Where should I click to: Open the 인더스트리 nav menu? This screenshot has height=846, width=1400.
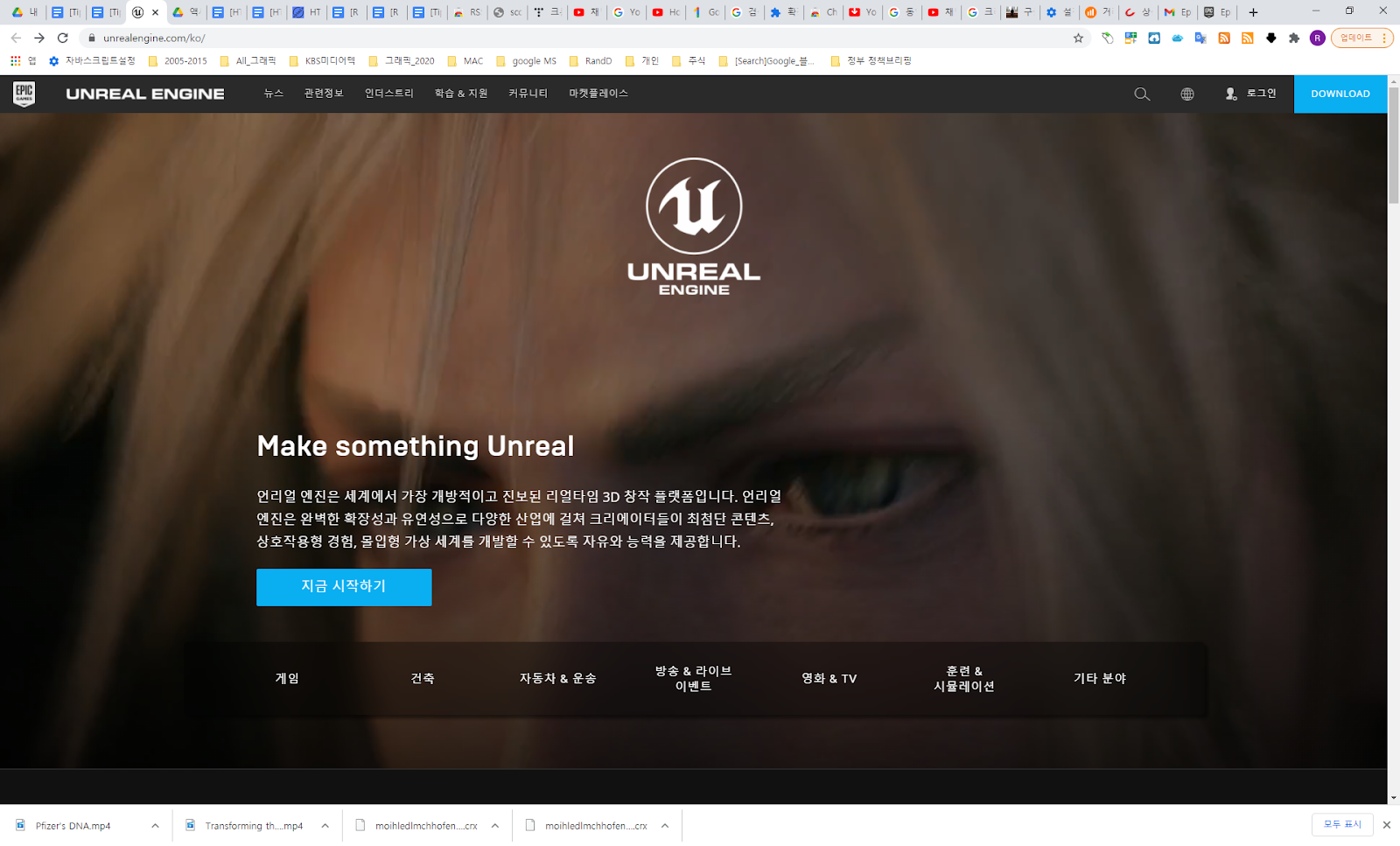(x=389, y=94)
